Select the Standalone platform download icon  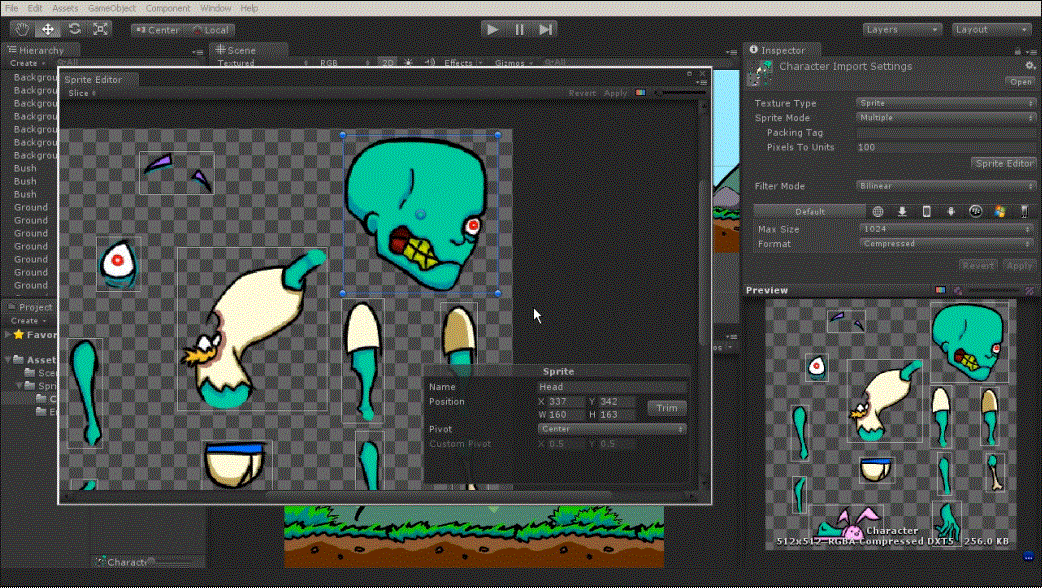(902, 211)
